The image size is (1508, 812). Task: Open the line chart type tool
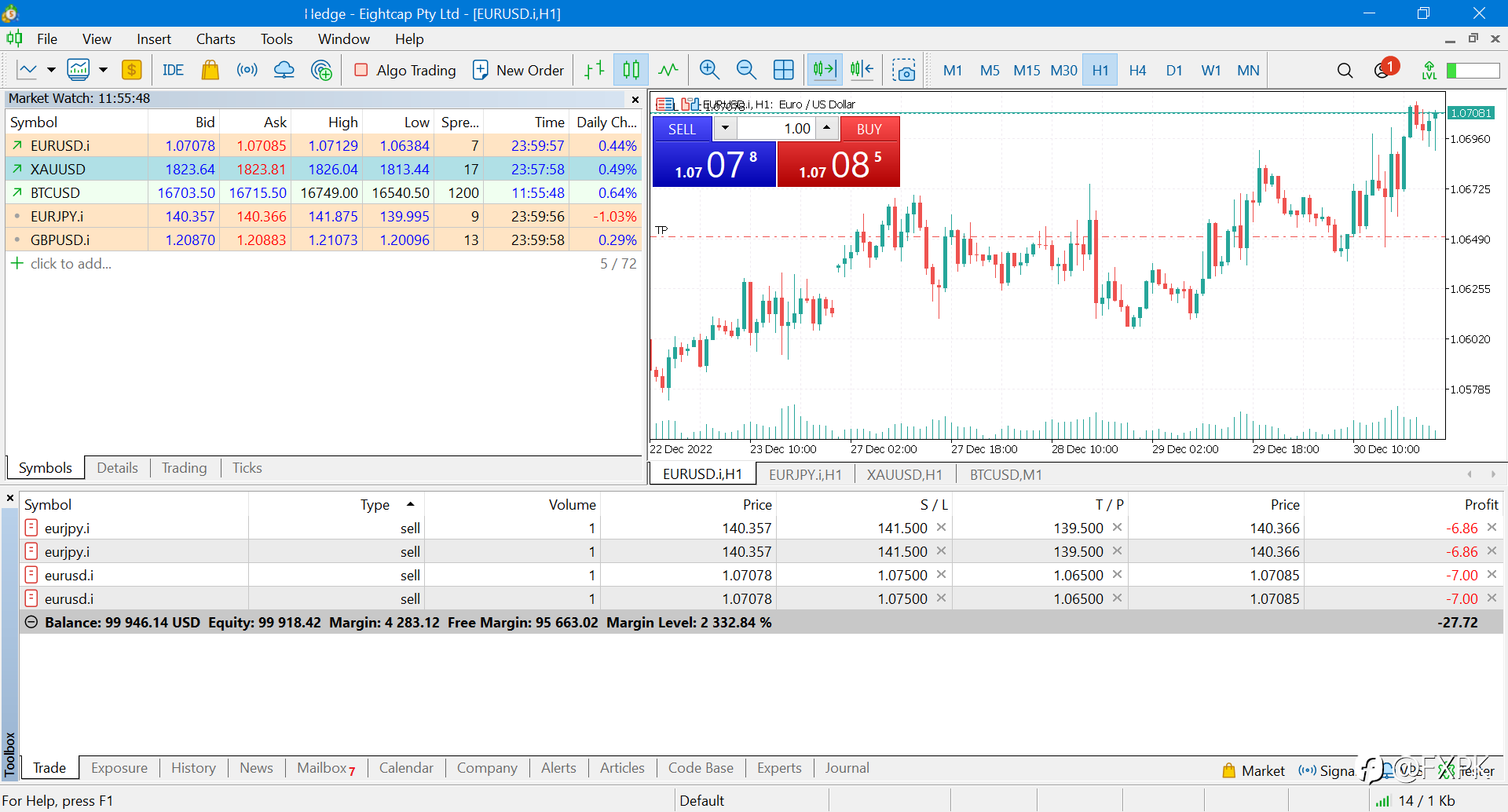pos(27,70)
